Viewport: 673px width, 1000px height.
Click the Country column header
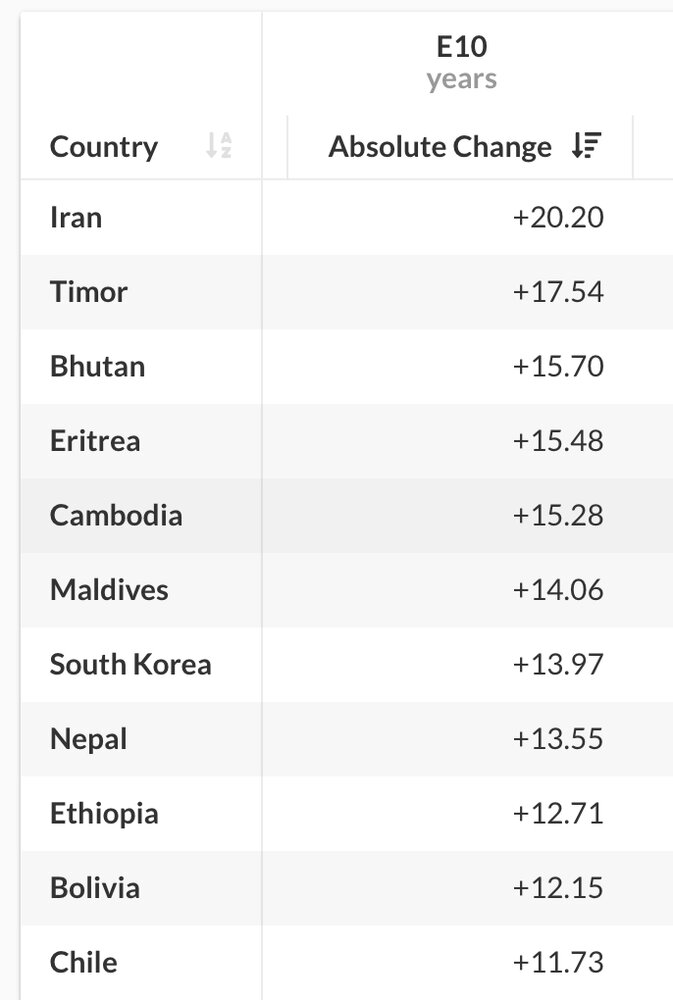click(x=104, y=147)
